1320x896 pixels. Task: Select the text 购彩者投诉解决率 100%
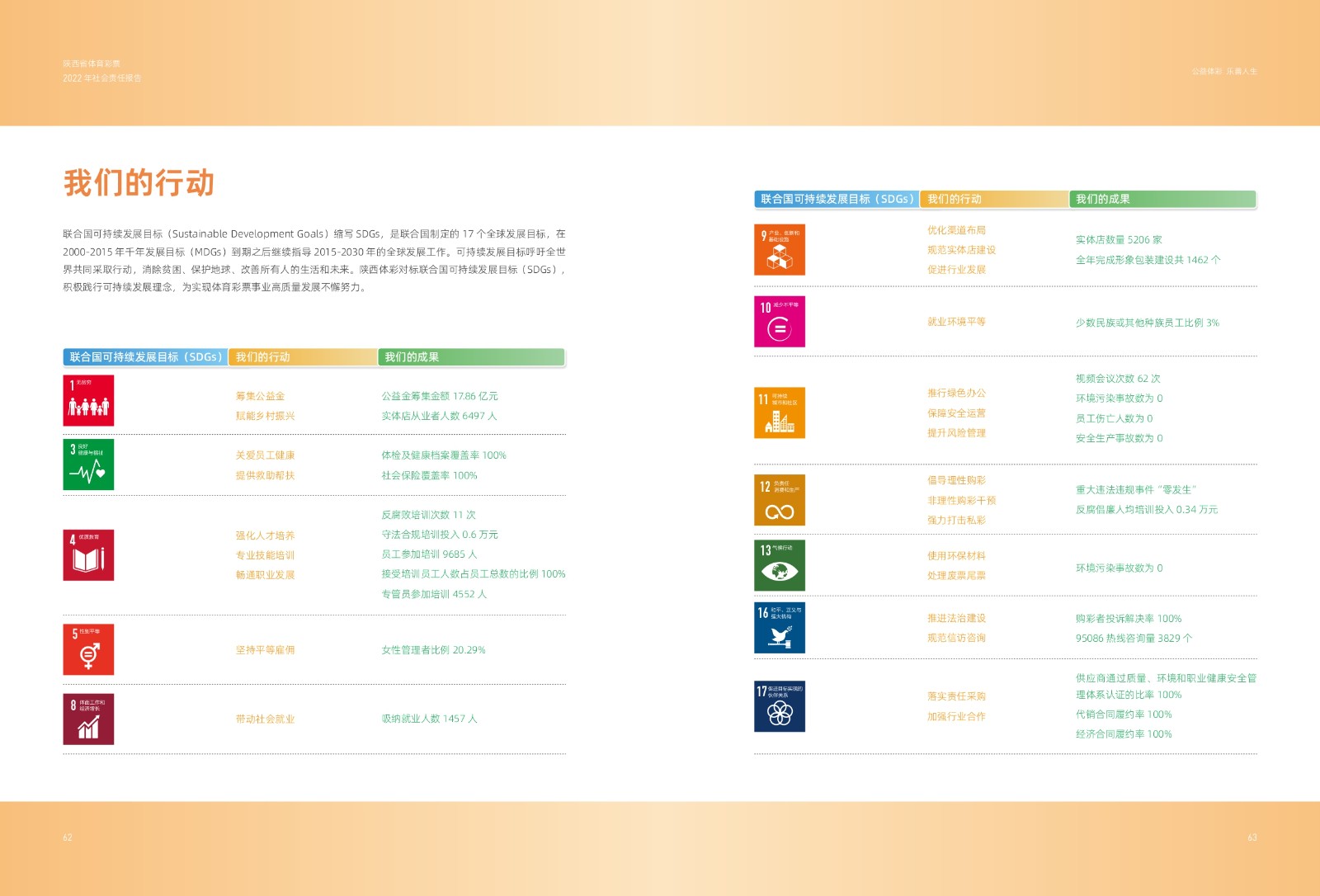point(1129,619)
